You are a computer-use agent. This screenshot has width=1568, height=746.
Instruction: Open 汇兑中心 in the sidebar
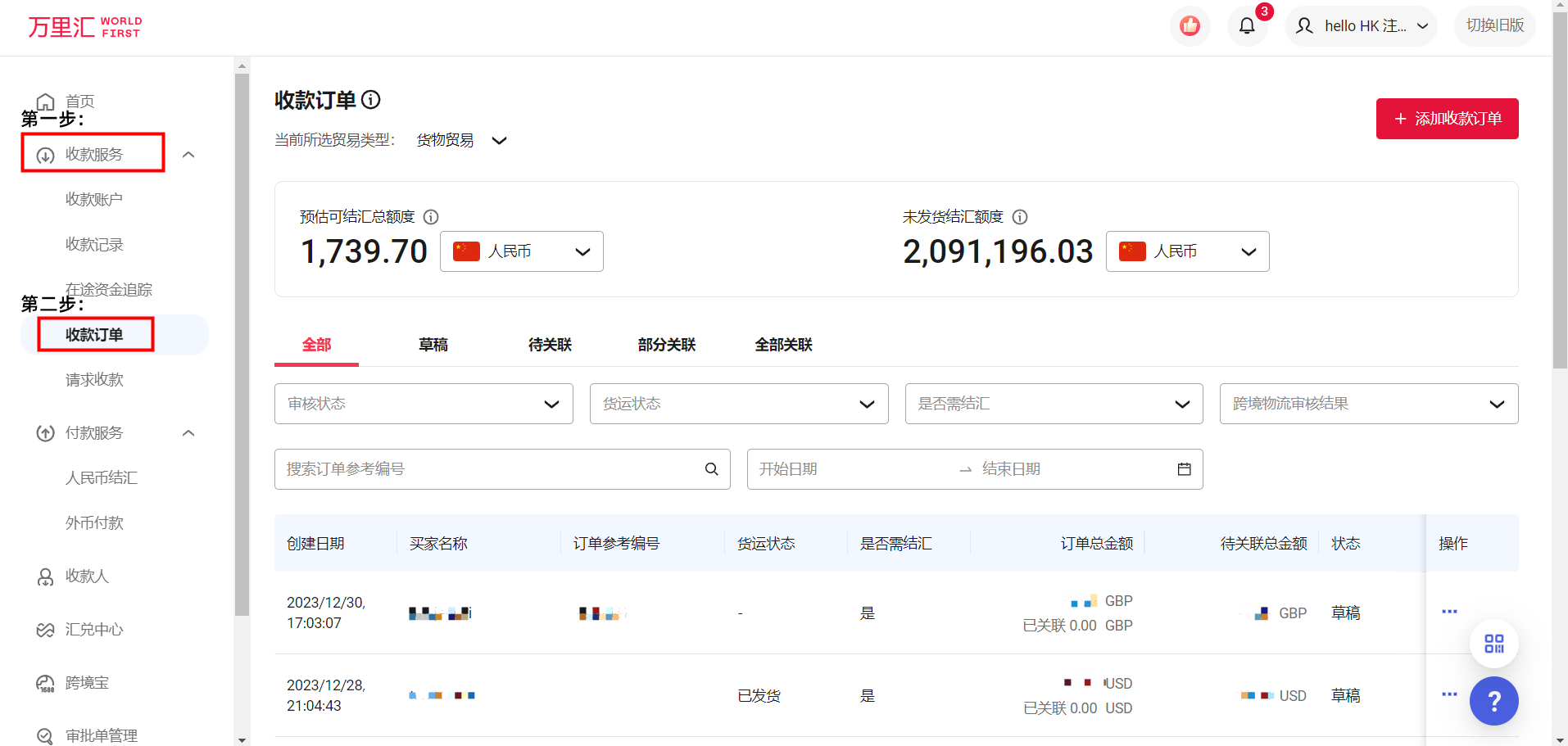coord(94,630)
